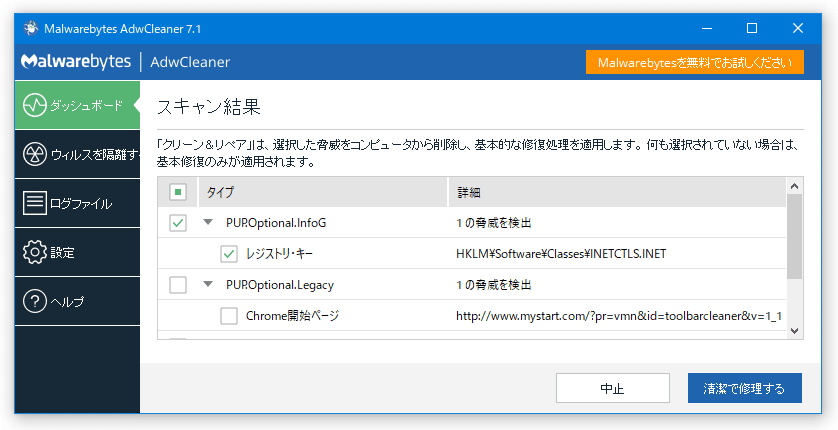Open the ログファイル sidebar tab

coord(77,204)
